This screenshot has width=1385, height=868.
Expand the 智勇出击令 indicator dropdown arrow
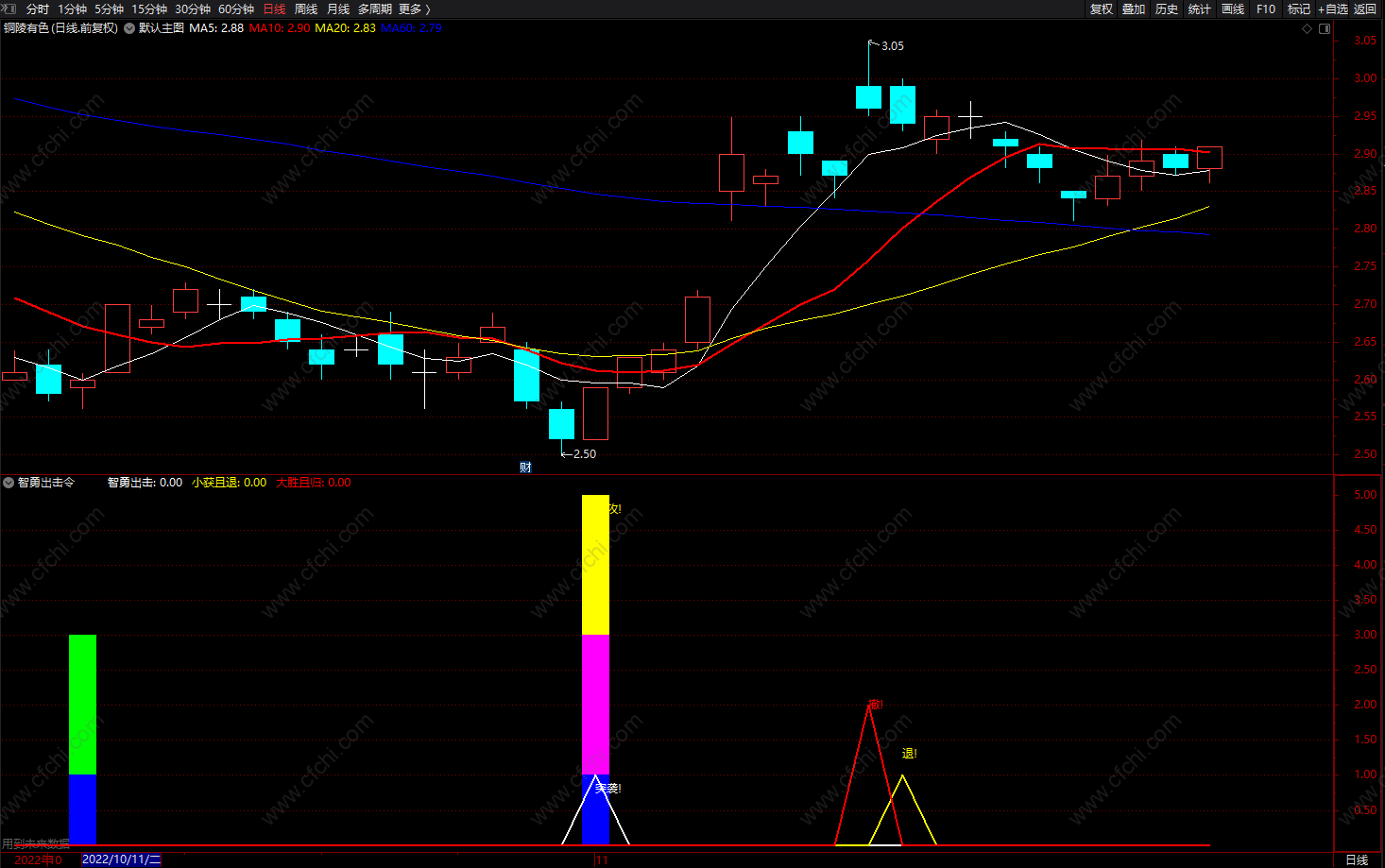9,483
